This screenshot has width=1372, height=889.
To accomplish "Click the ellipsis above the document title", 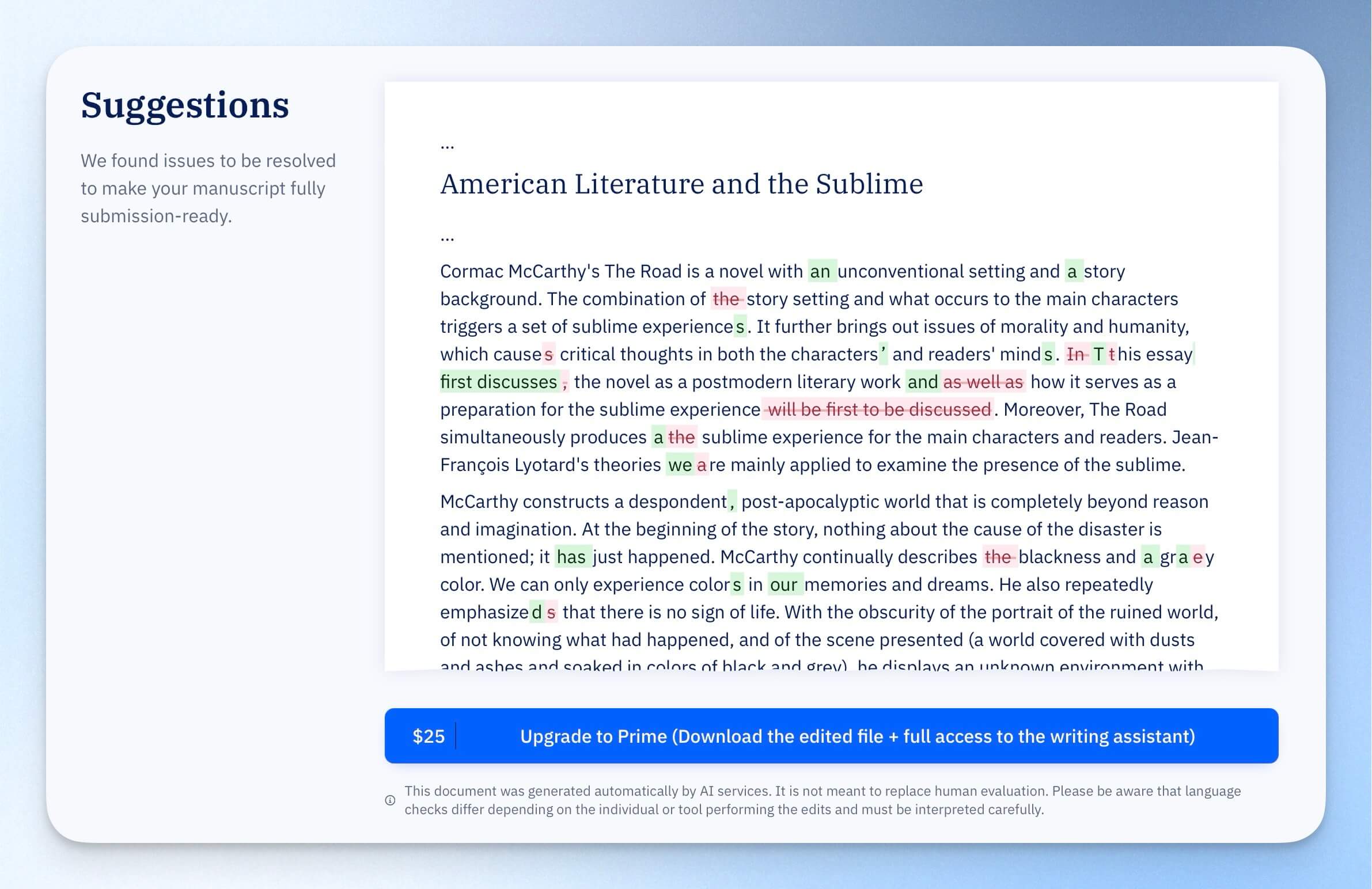I will tap(448, 145).
